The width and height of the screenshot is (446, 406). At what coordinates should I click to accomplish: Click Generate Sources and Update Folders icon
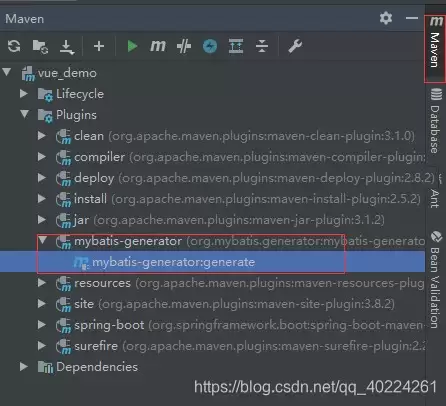click(x=40, y=46)
